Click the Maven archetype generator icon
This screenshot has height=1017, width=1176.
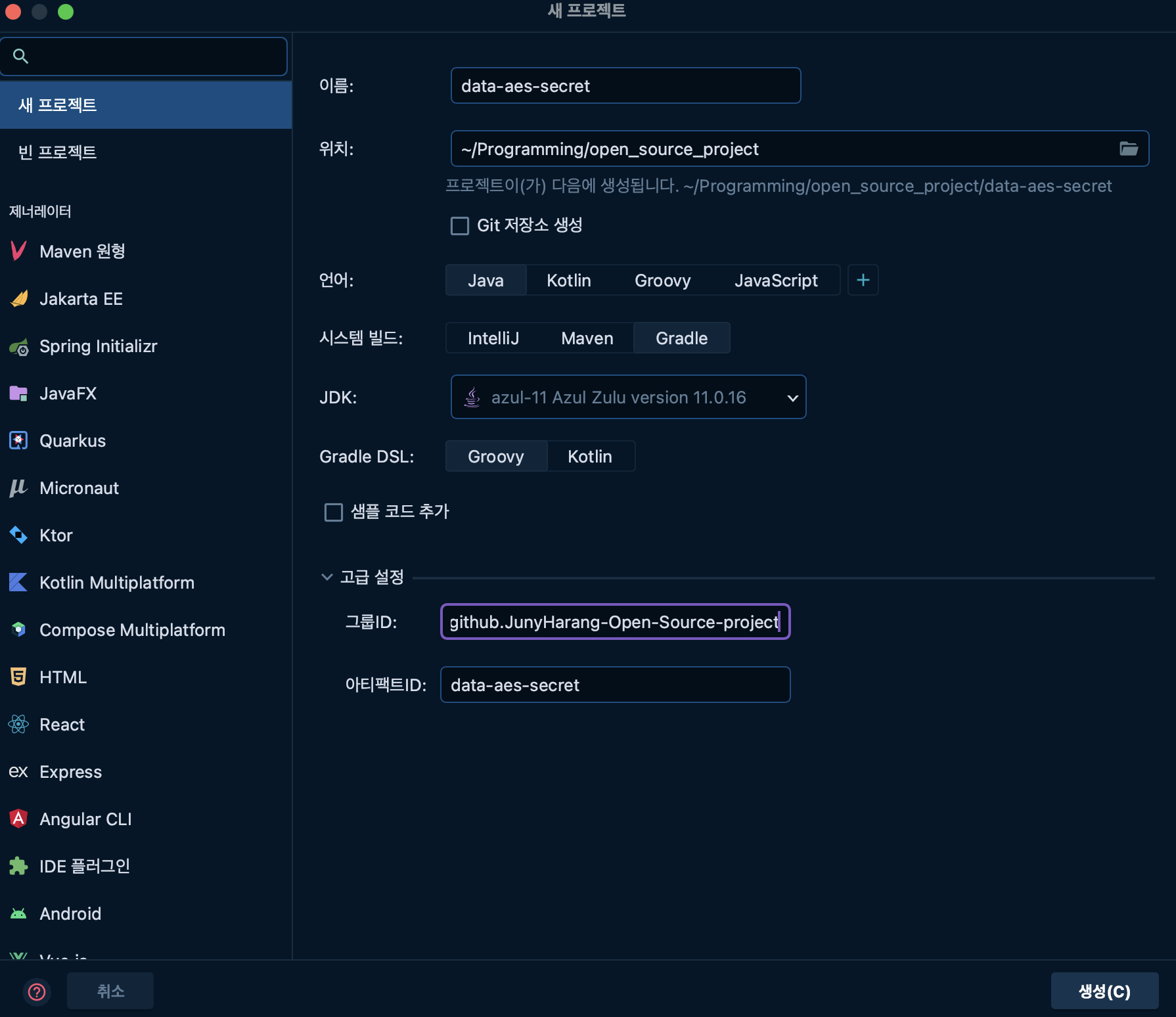coord(18,251)
